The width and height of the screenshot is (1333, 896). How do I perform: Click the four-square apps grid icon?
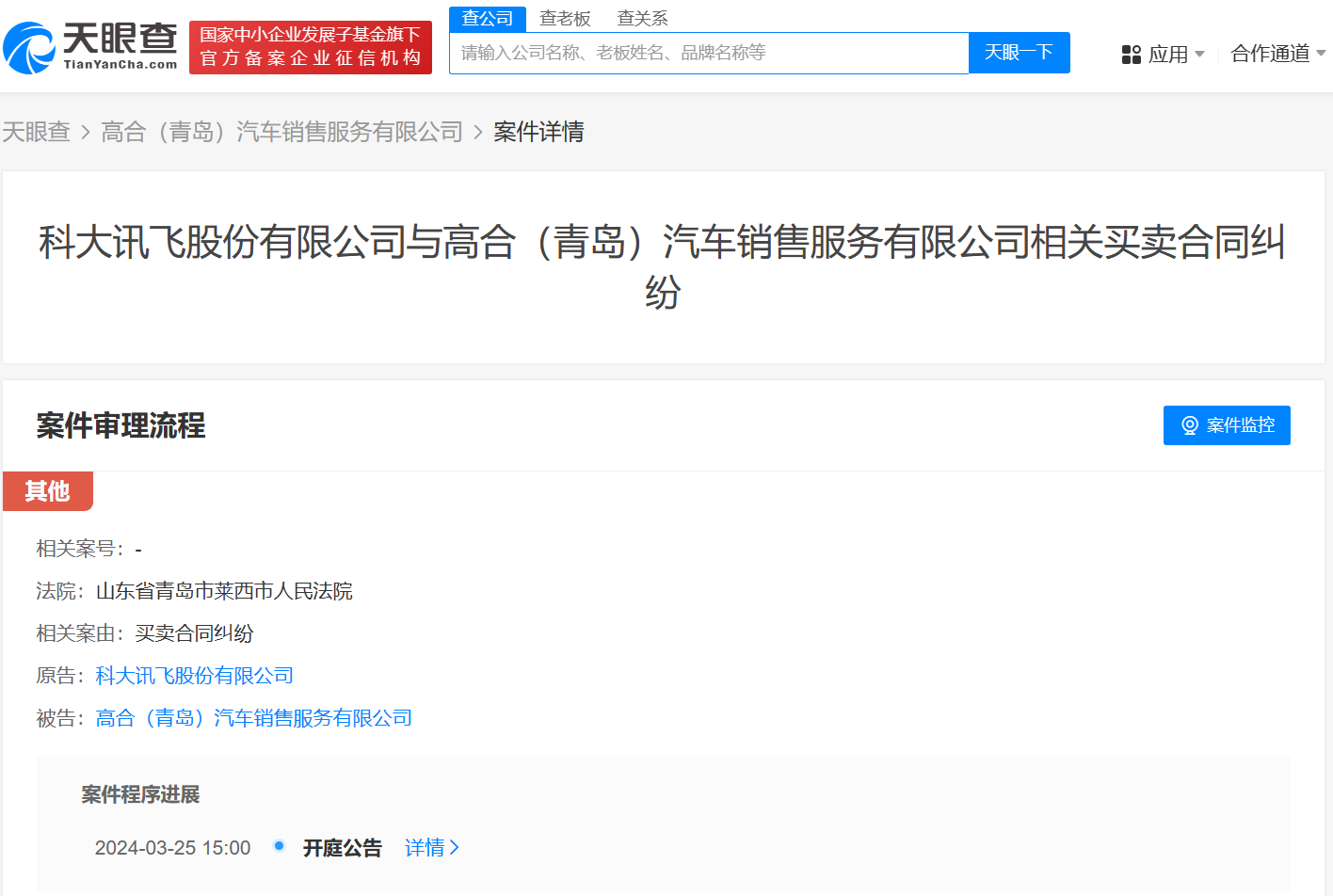pos(1131,55)
